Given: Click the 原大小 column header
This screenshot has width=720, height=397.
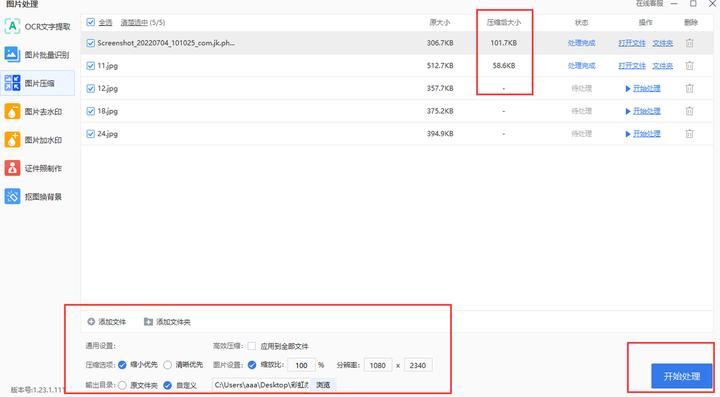Looking at the screenshot, I should tap(439, 22).
